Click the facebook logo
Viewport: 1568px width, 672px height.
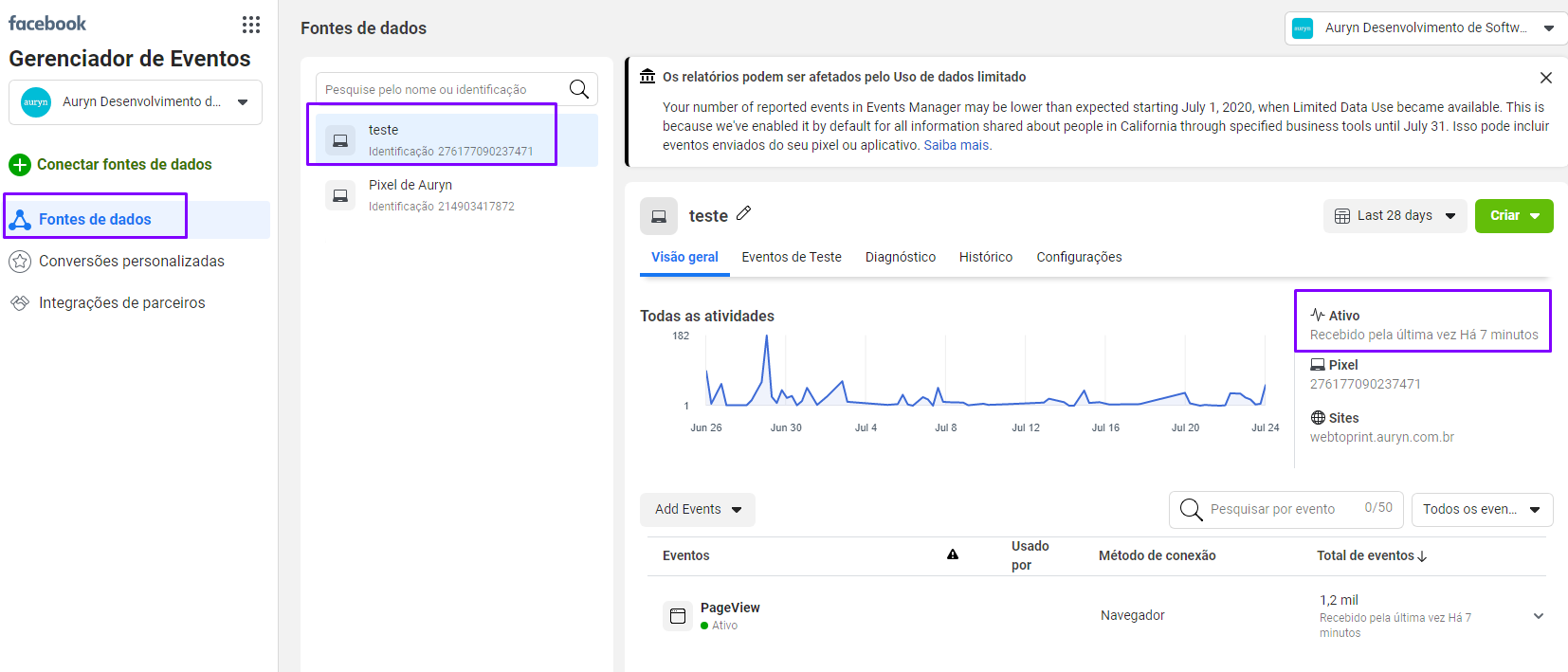click(47, 23)
